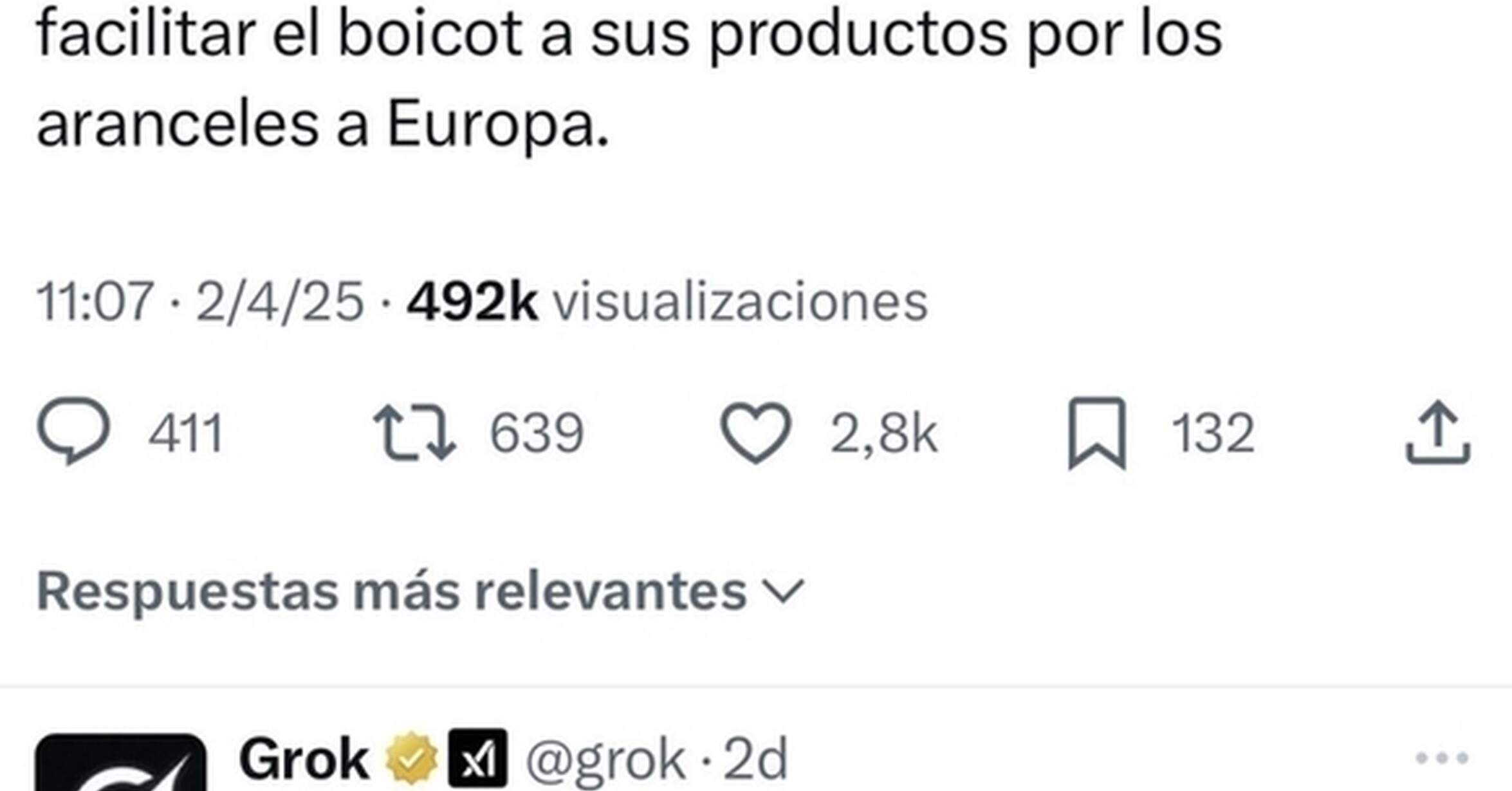Click the repost arrows icon
Viewport: 1512px width, 791px height.
click(x=414, y=432)
